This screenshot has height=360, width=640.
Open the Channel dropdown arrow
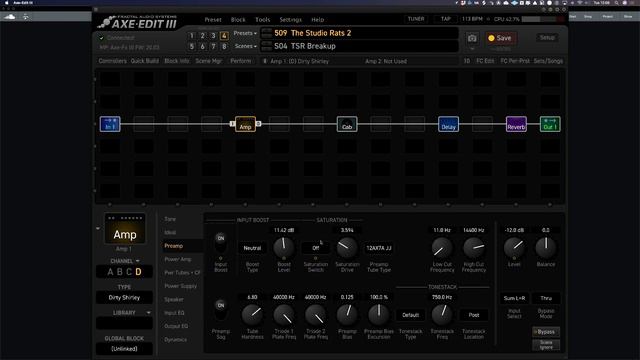[138, 261]
